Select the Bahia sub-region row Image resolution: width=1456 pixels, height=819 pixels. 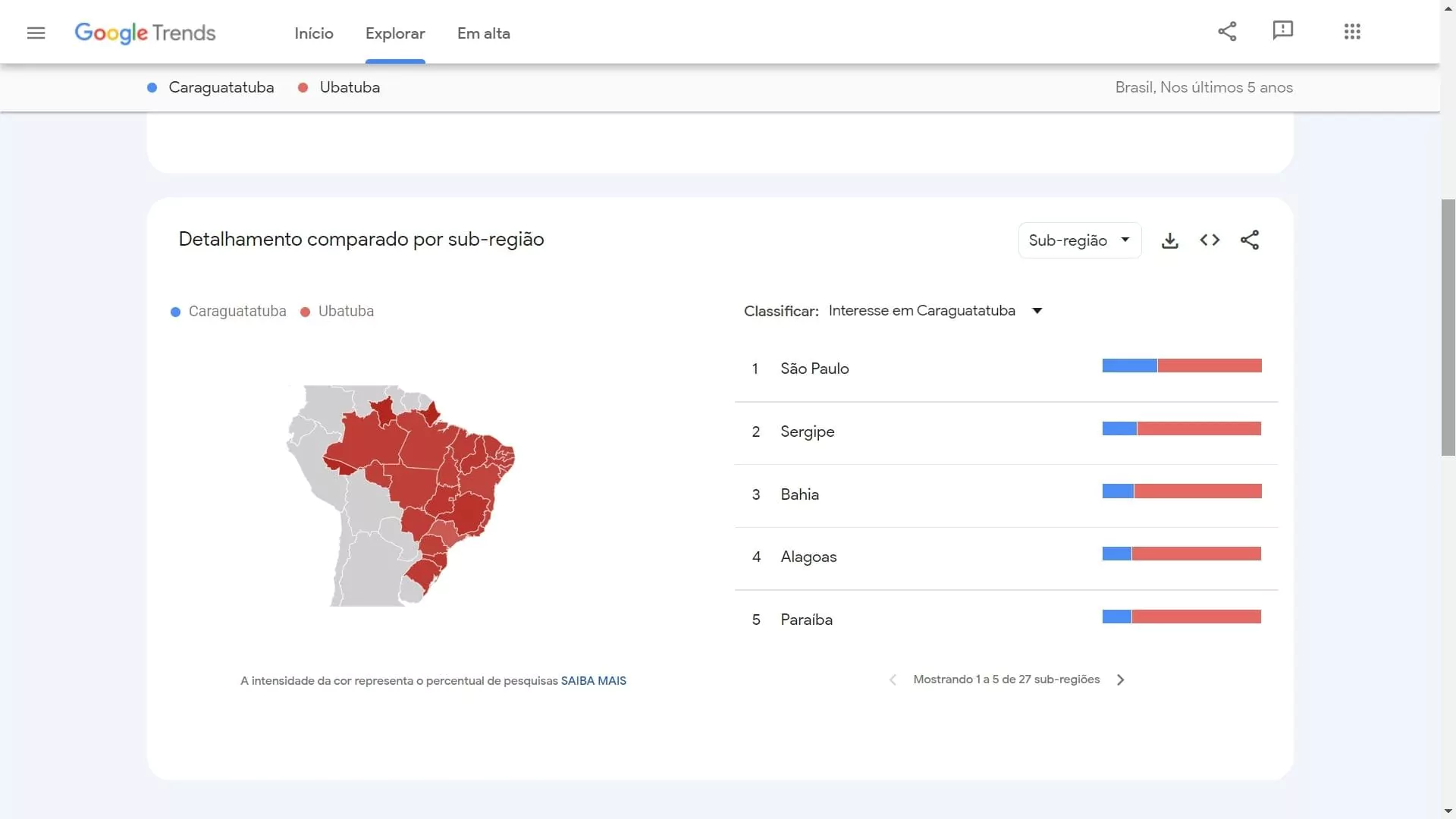[799, 494]
